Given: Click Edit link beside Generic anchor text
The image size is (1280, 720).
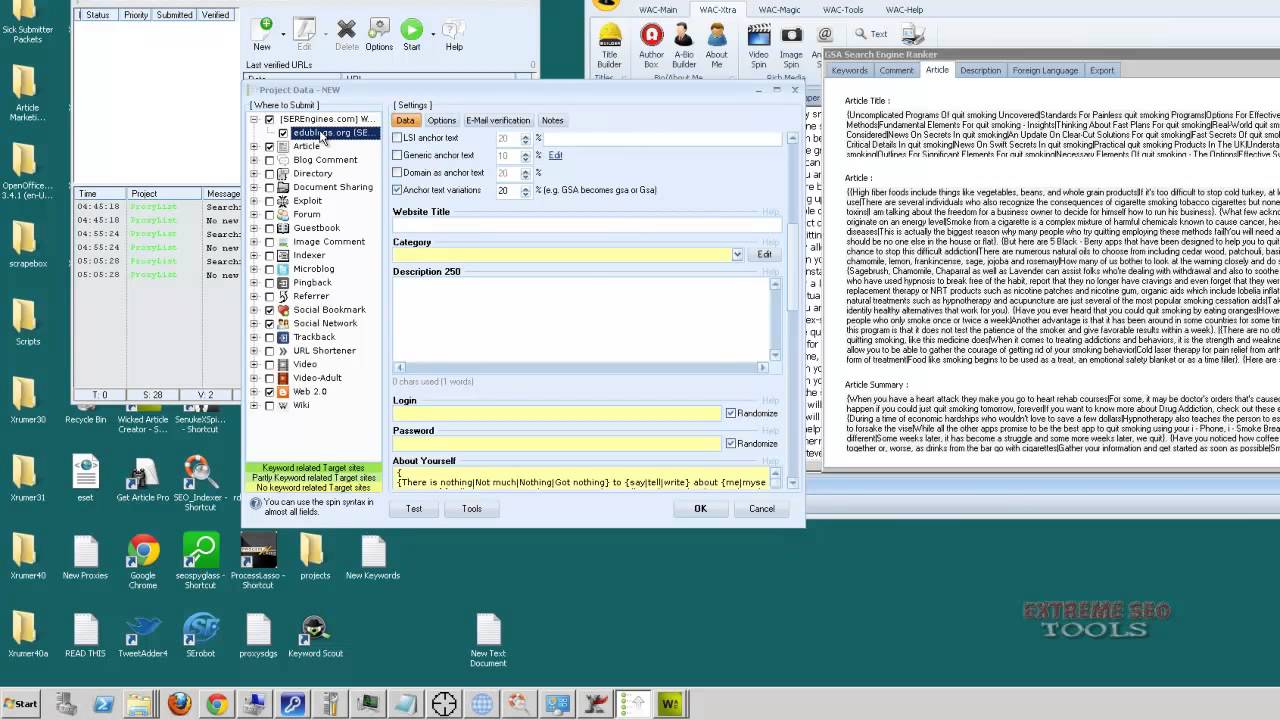Looking at the screenshot, I should [x=555, y=155].
